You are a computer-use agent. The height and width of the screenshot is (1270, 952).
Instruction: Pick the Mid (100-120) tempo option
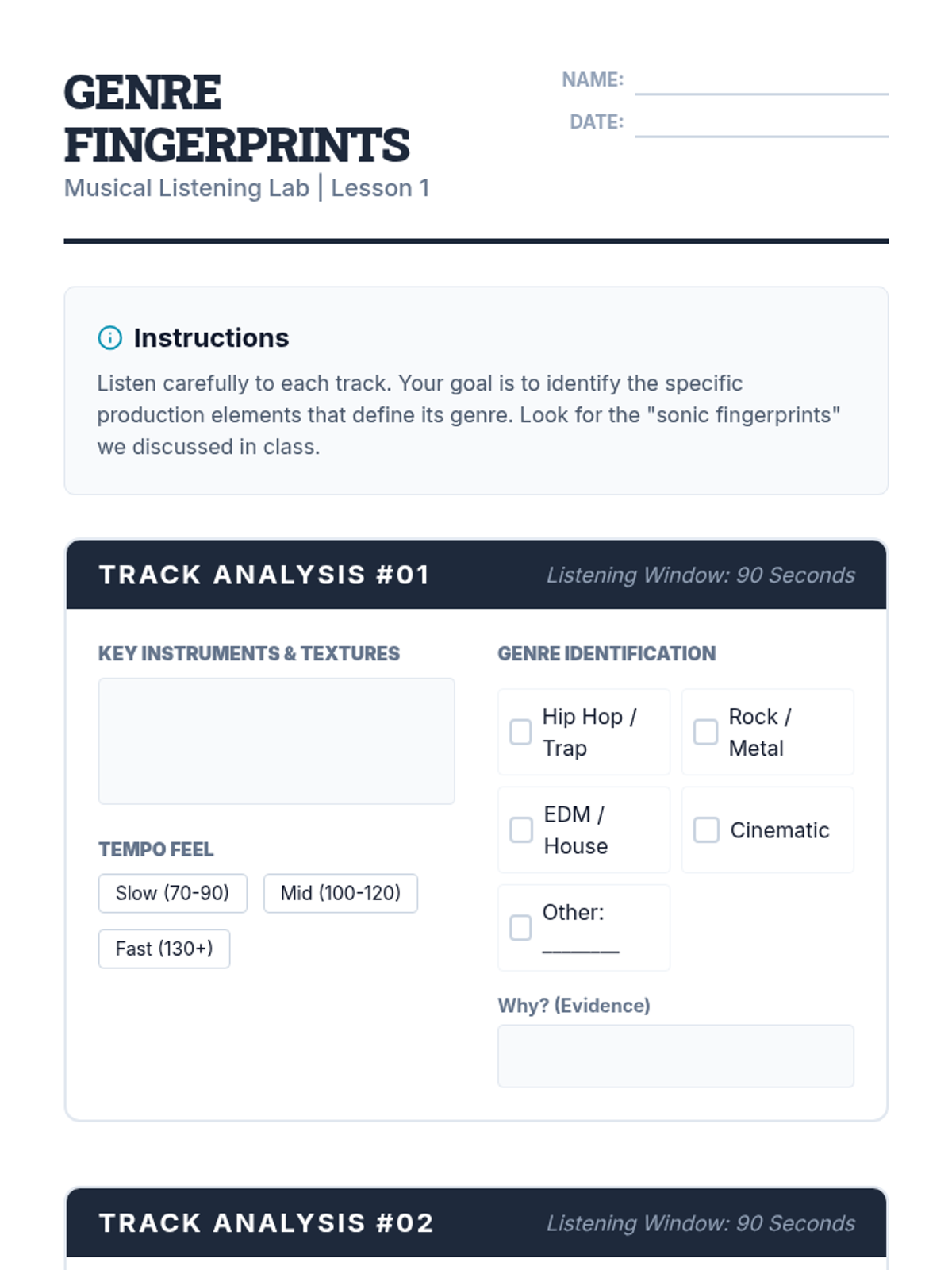[340, 894]
